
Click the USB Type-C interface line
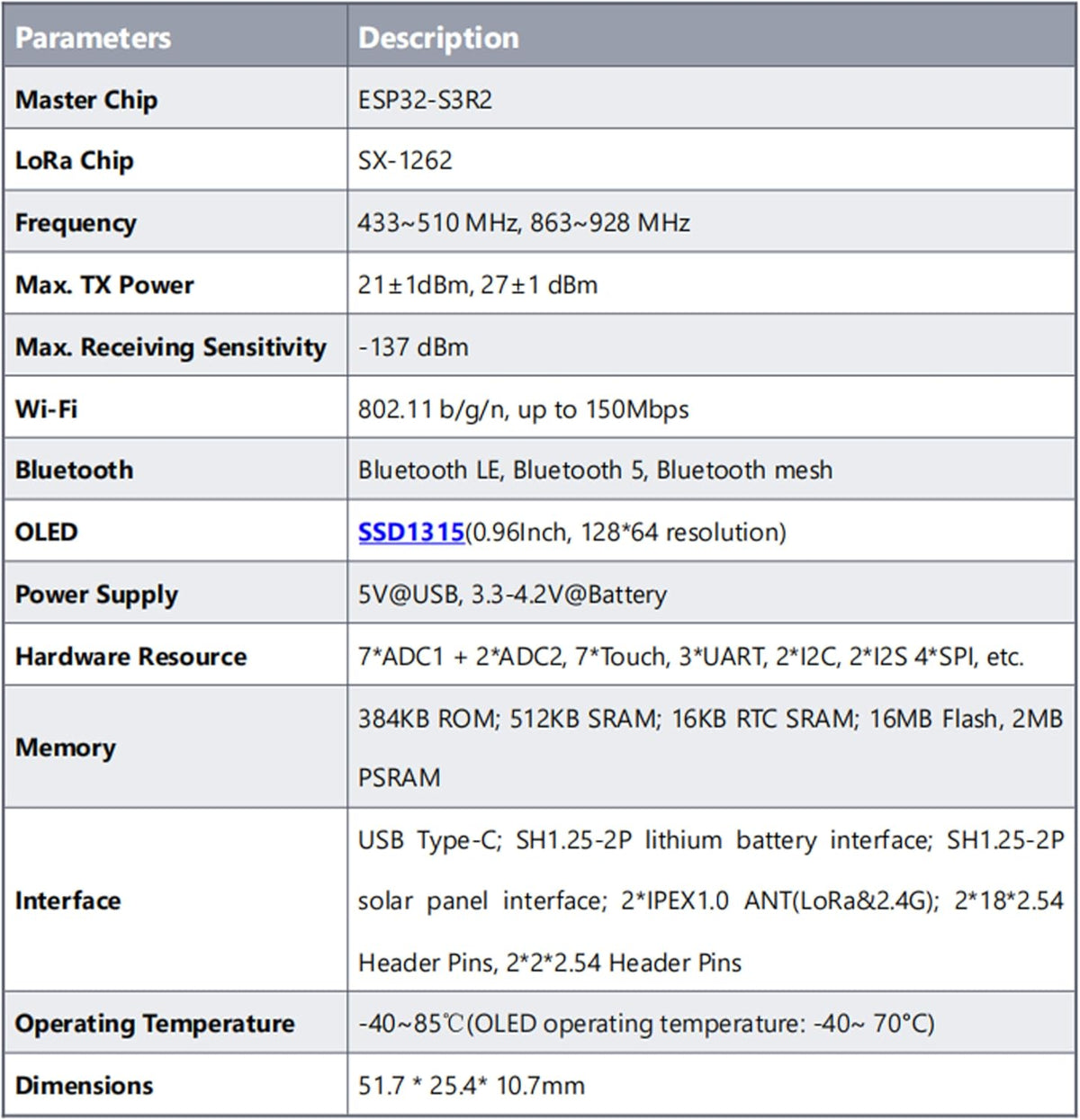(711, 840)
